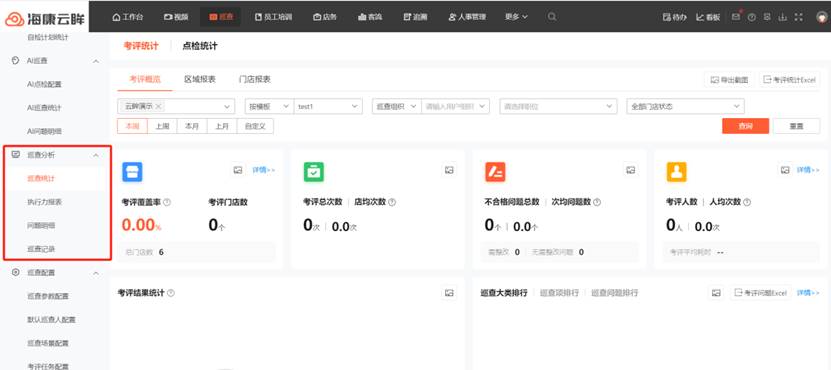Save screenshot of 考评总次数 card

coord(449,170)
